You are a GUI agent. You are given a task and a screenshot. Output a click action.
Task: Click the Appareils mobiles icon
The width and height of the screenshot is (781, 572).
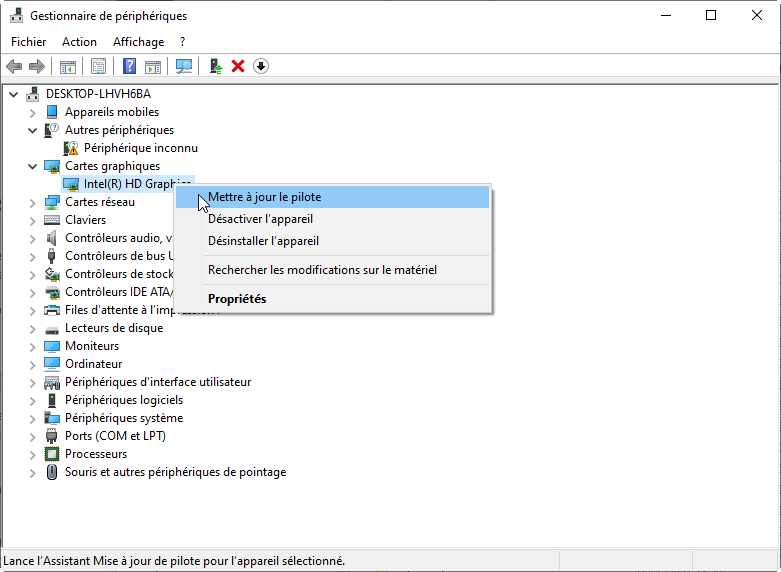pyautogui.click(x=52, y=112)
